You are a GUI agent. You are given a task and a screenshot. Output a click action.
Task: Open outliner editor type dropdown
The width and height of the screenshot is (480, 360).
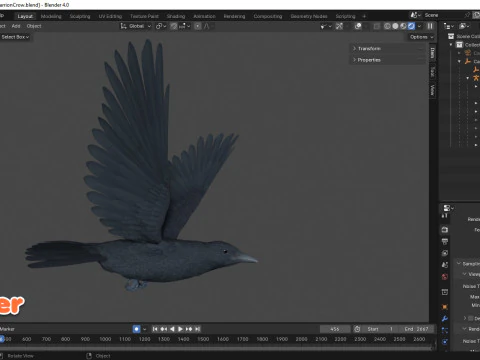pyautogui.click(x=449, y=26)
